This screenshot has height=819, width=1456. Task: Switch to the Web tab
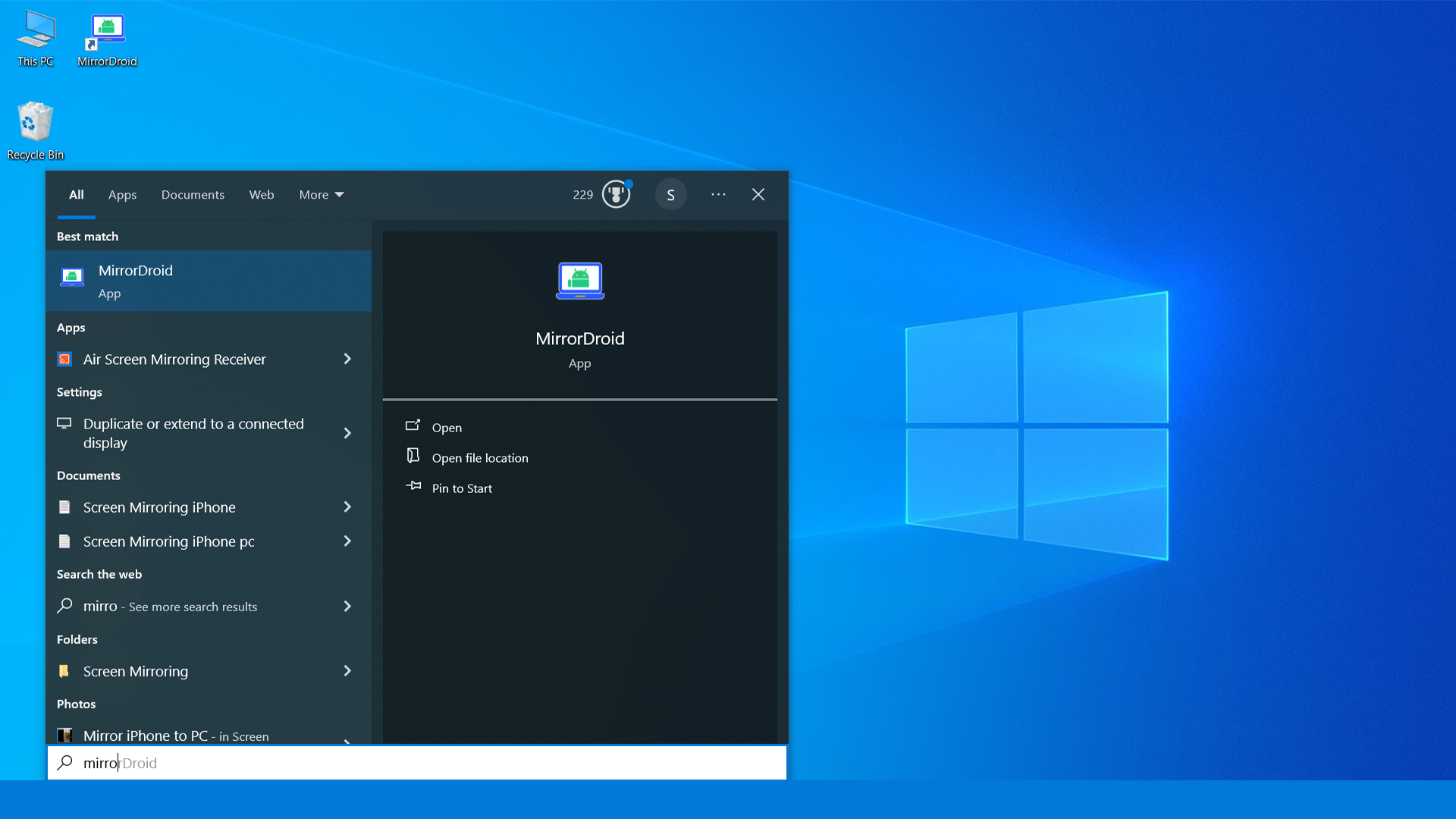pos(262,195)
